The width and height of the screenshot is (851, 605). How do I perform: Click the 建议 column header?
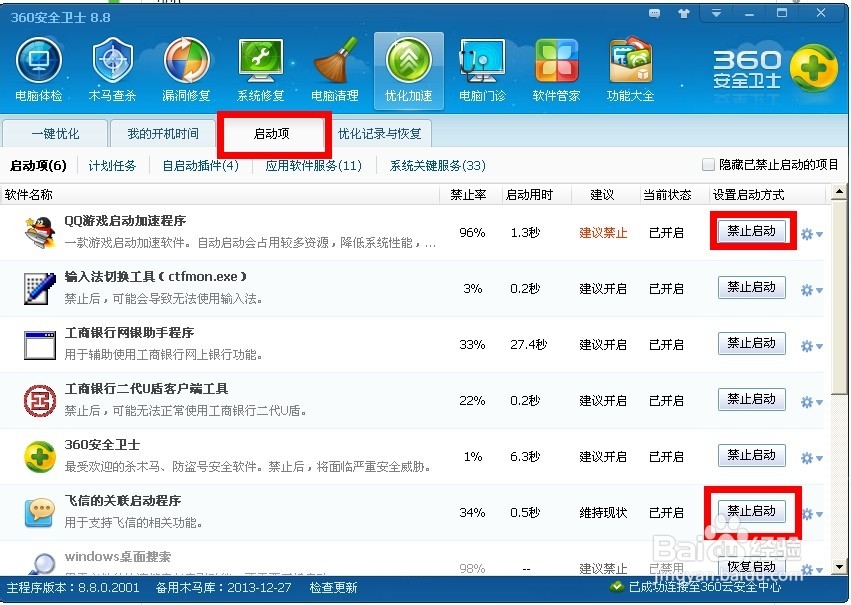pyautogui.click(x=602, y=195)
